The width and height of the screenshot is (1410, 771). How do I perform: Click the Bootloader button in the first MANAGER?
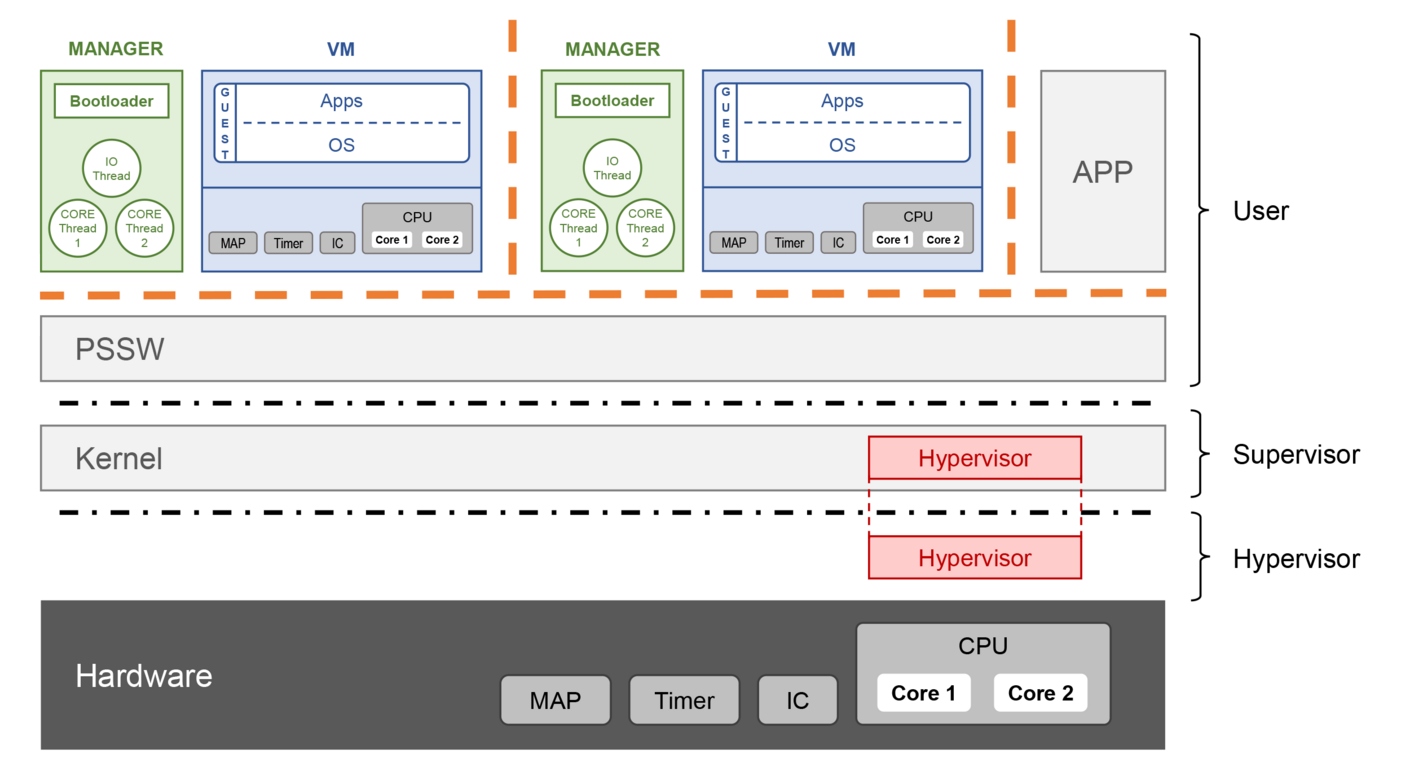click(111, 101)
